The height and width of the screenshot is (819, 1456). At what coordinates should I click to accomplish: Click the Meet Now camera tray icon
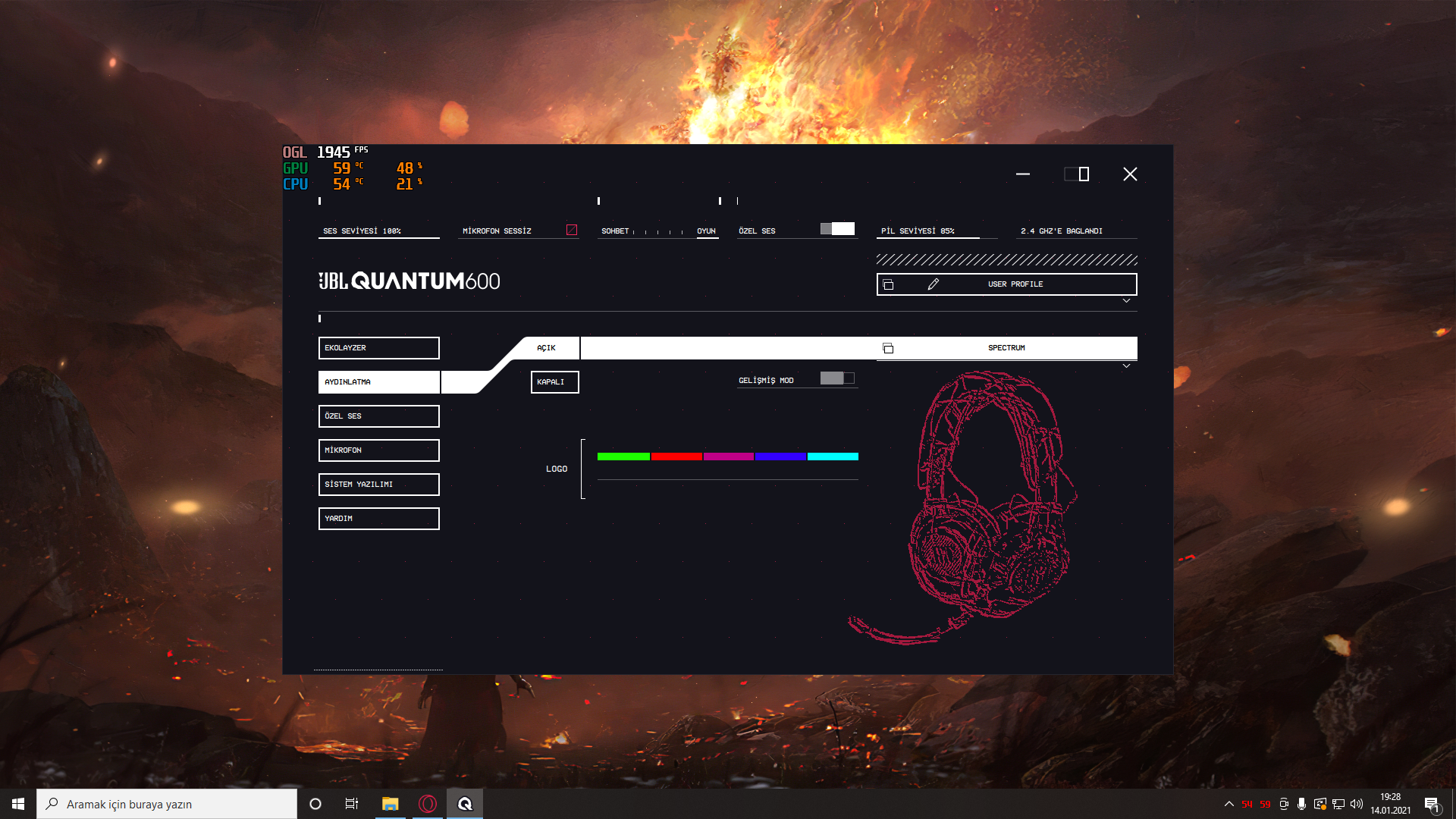1284,804
